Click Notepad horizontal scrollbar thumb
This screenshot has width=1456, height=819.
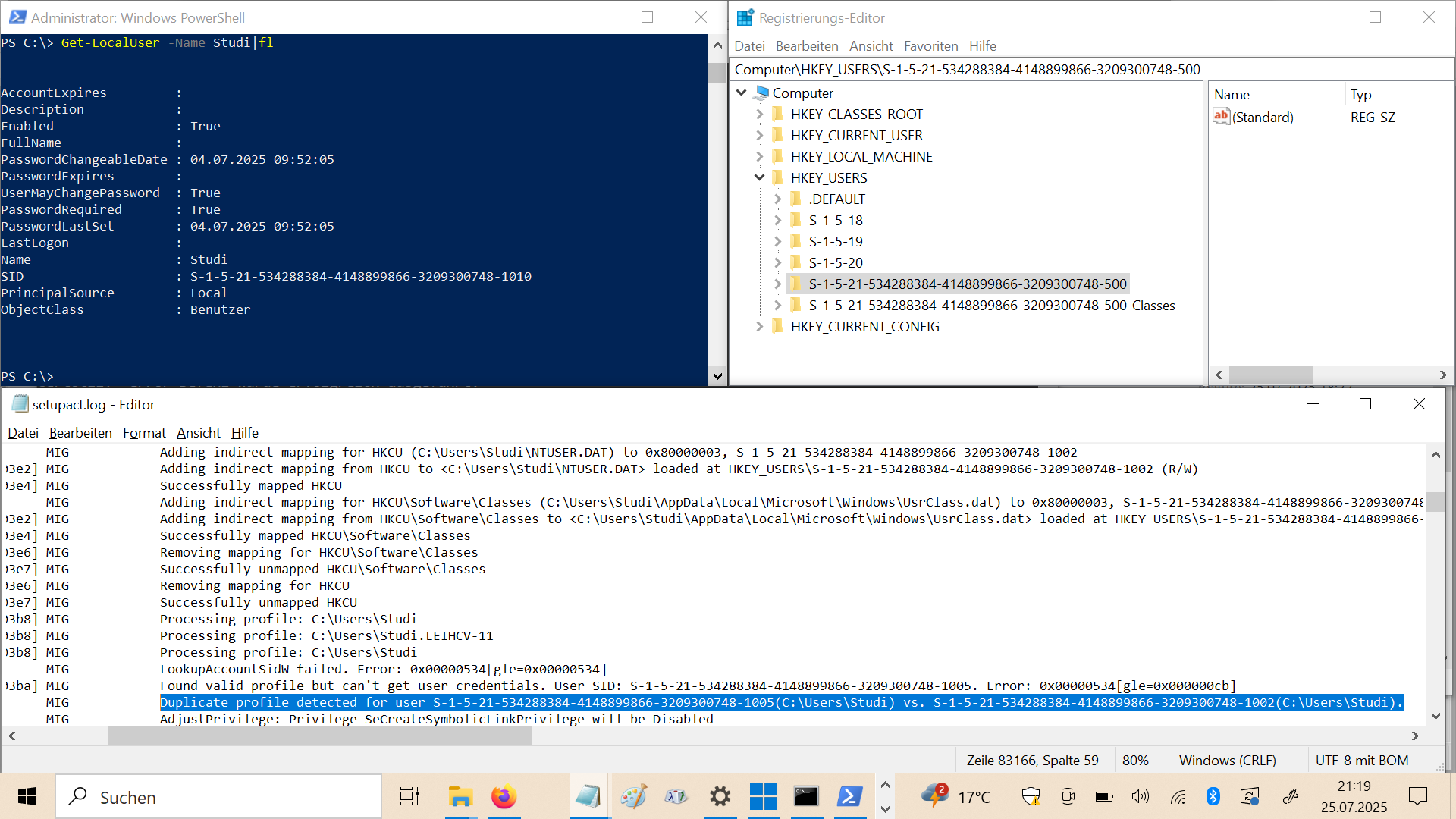[x=319, y=736]
